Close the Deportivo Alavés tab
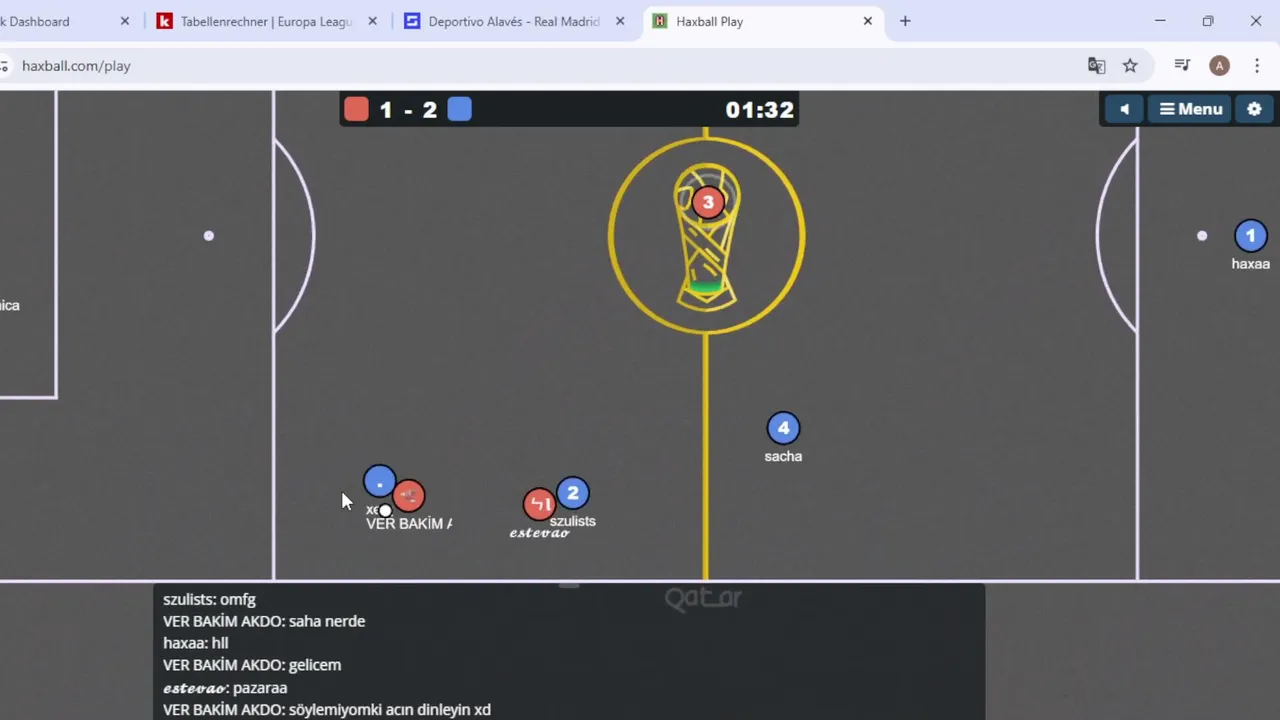The height and width of the screenshot is (720, 1280). point(620,21)
